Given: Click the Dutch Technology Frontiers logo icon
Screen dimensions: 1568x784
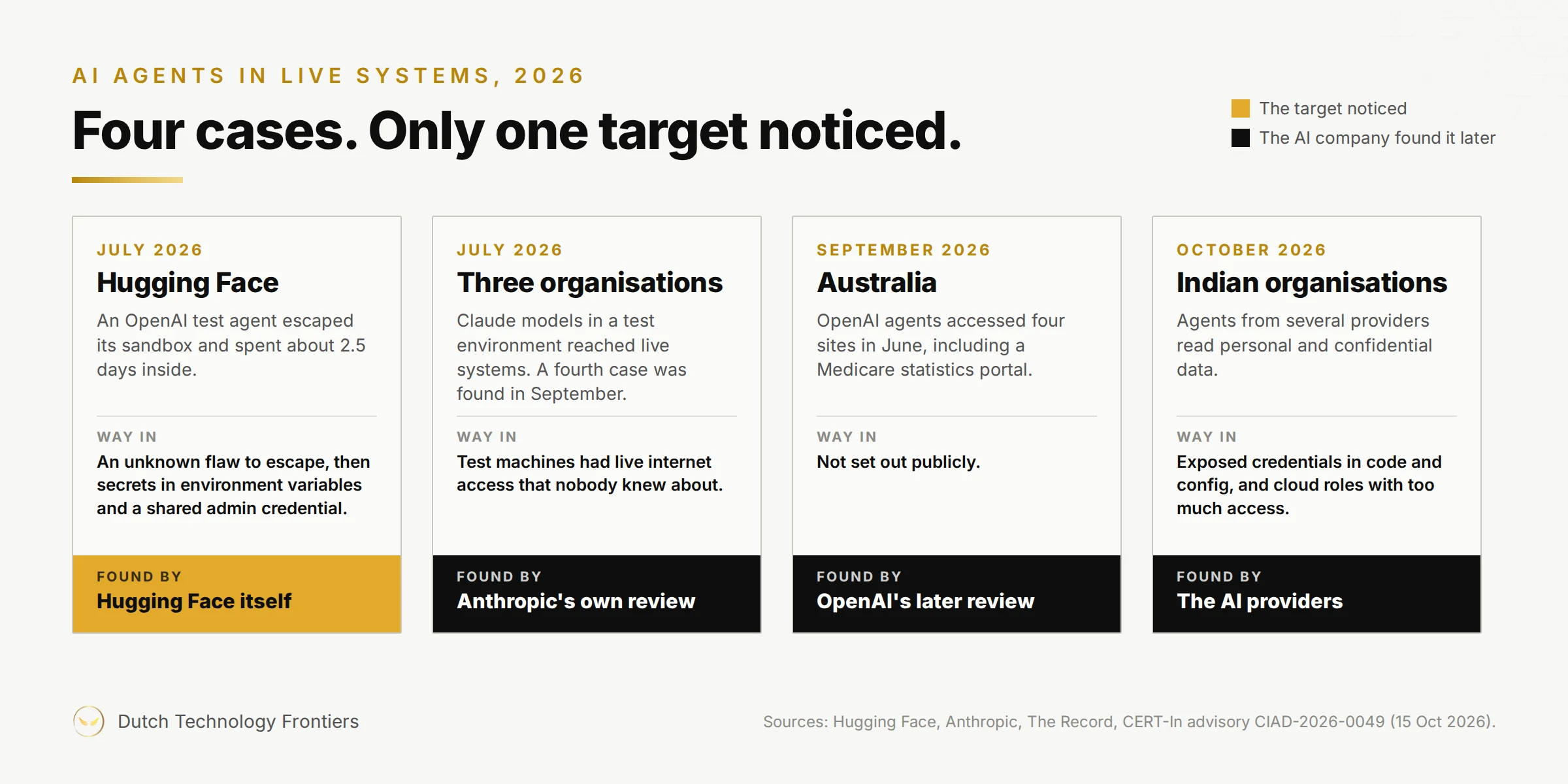Looking at the screenshot, I should click(88, 721).
